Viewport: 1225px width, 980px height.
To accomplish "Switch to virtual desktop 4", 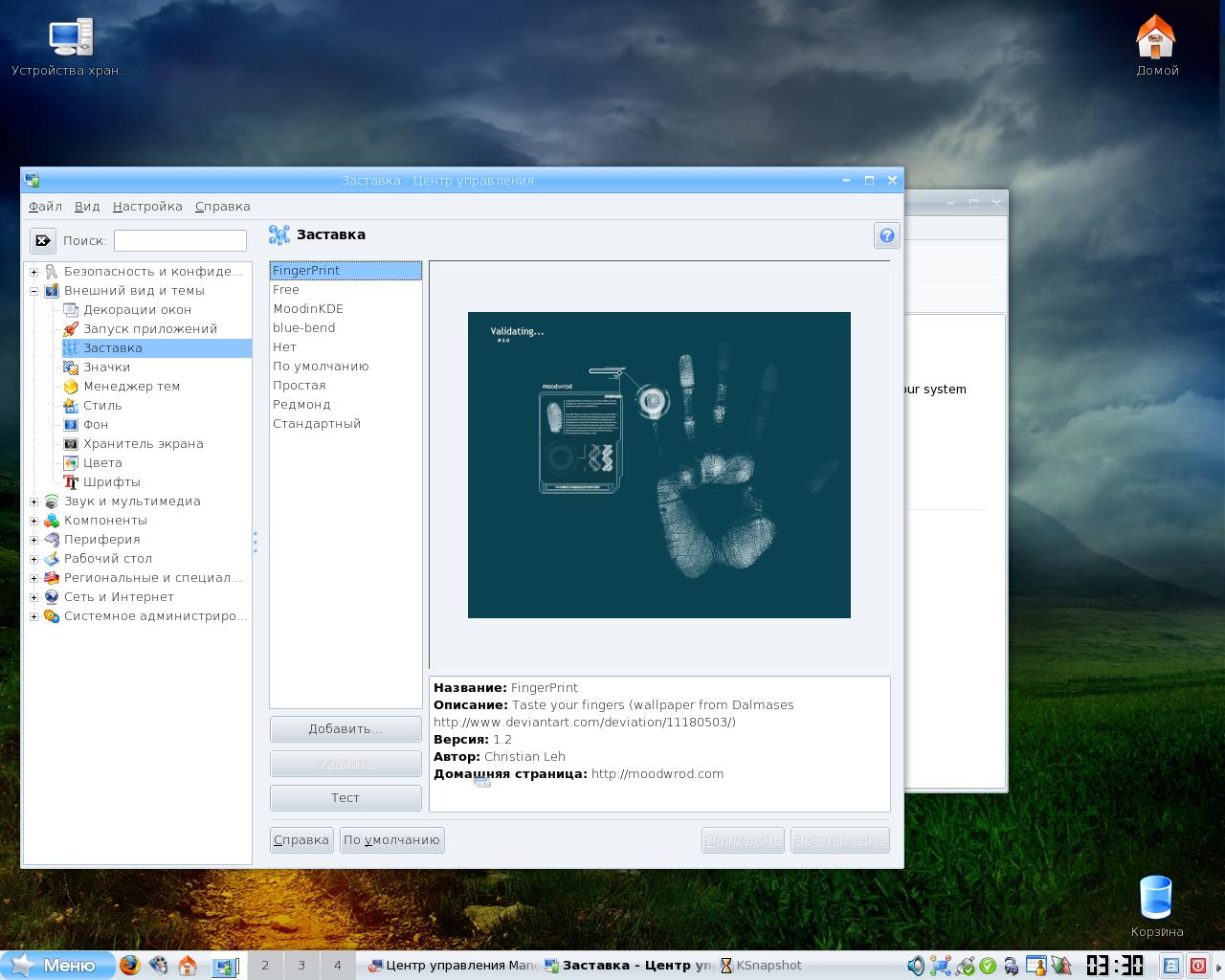I will pos(337,966).
